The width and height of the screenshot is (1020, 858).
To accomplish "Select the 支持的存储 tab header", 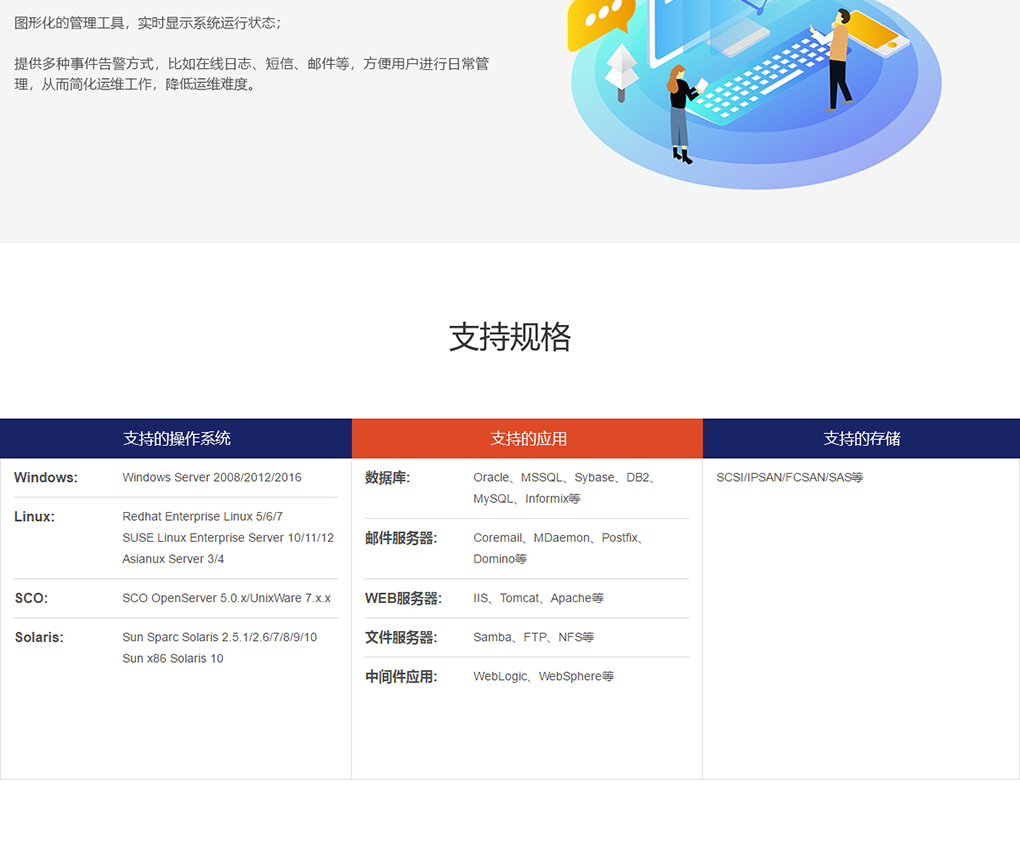I will pos(861,438).
